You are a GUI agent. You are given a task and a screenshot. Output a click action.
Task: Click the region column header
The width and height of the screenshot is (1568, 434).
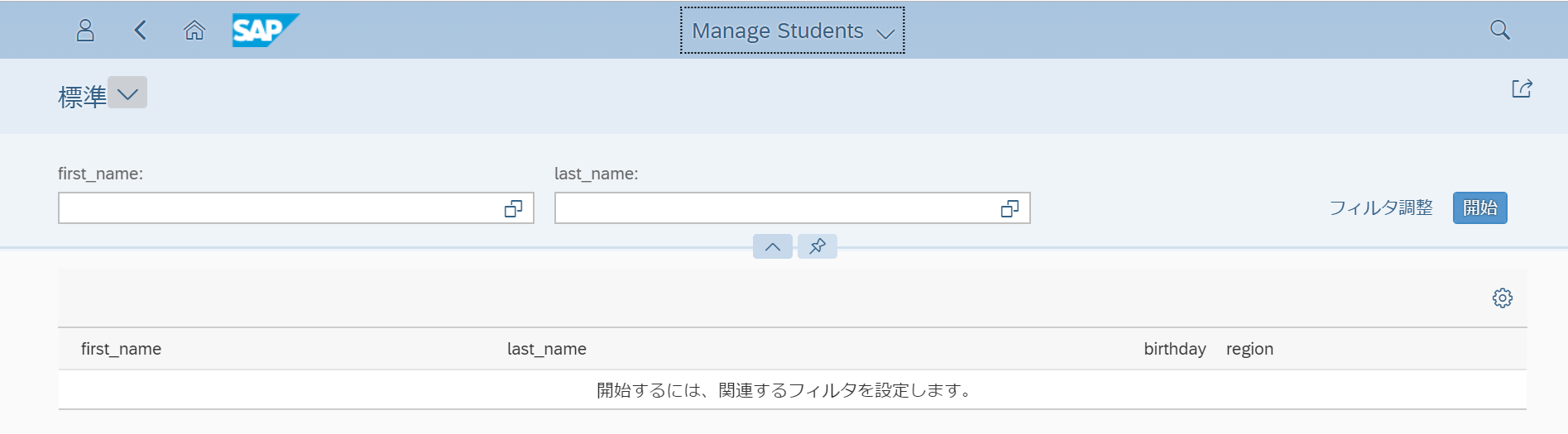point(1249,349)
